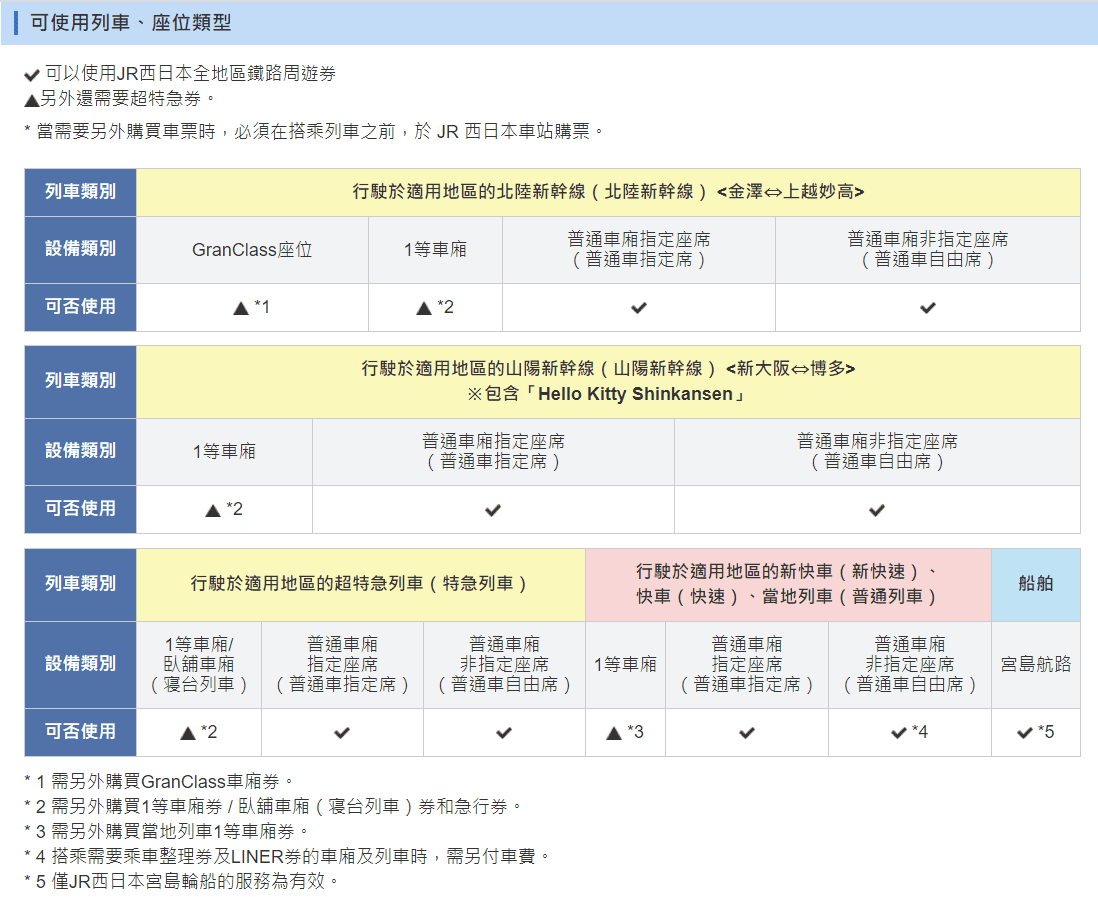
Task: Click the triangle *3 under local train 1等車廂
Action: 624,733
